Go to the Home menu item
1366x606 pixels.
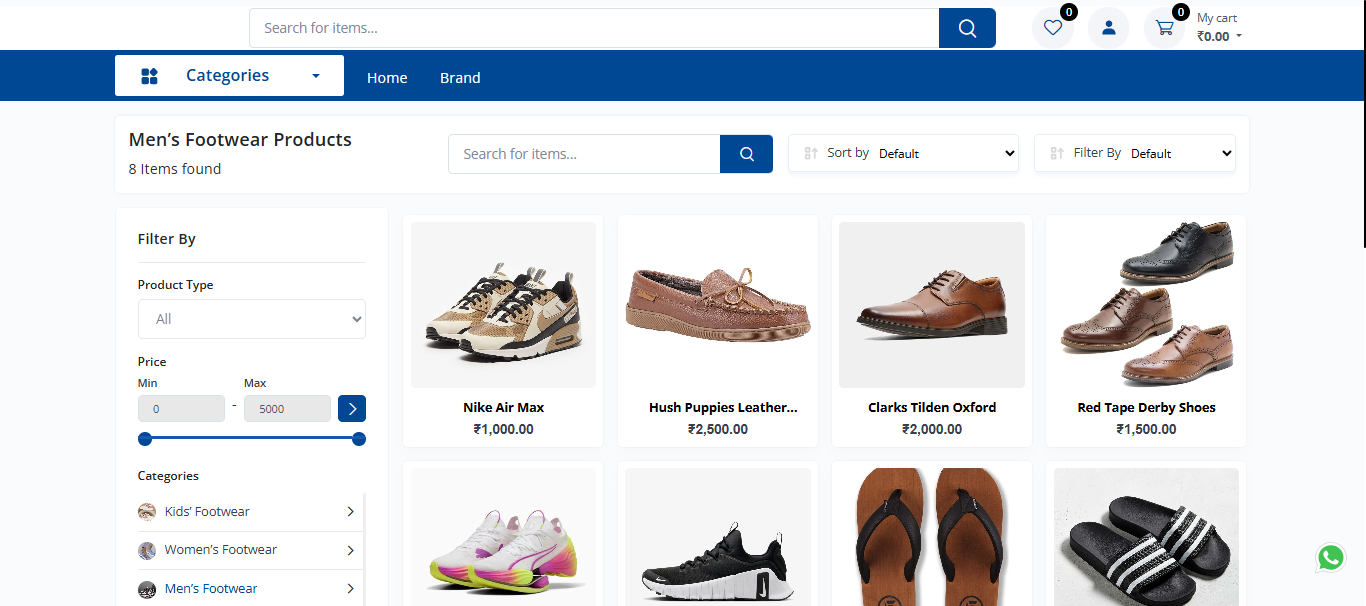pyautogui.click(x=387, y=78)
